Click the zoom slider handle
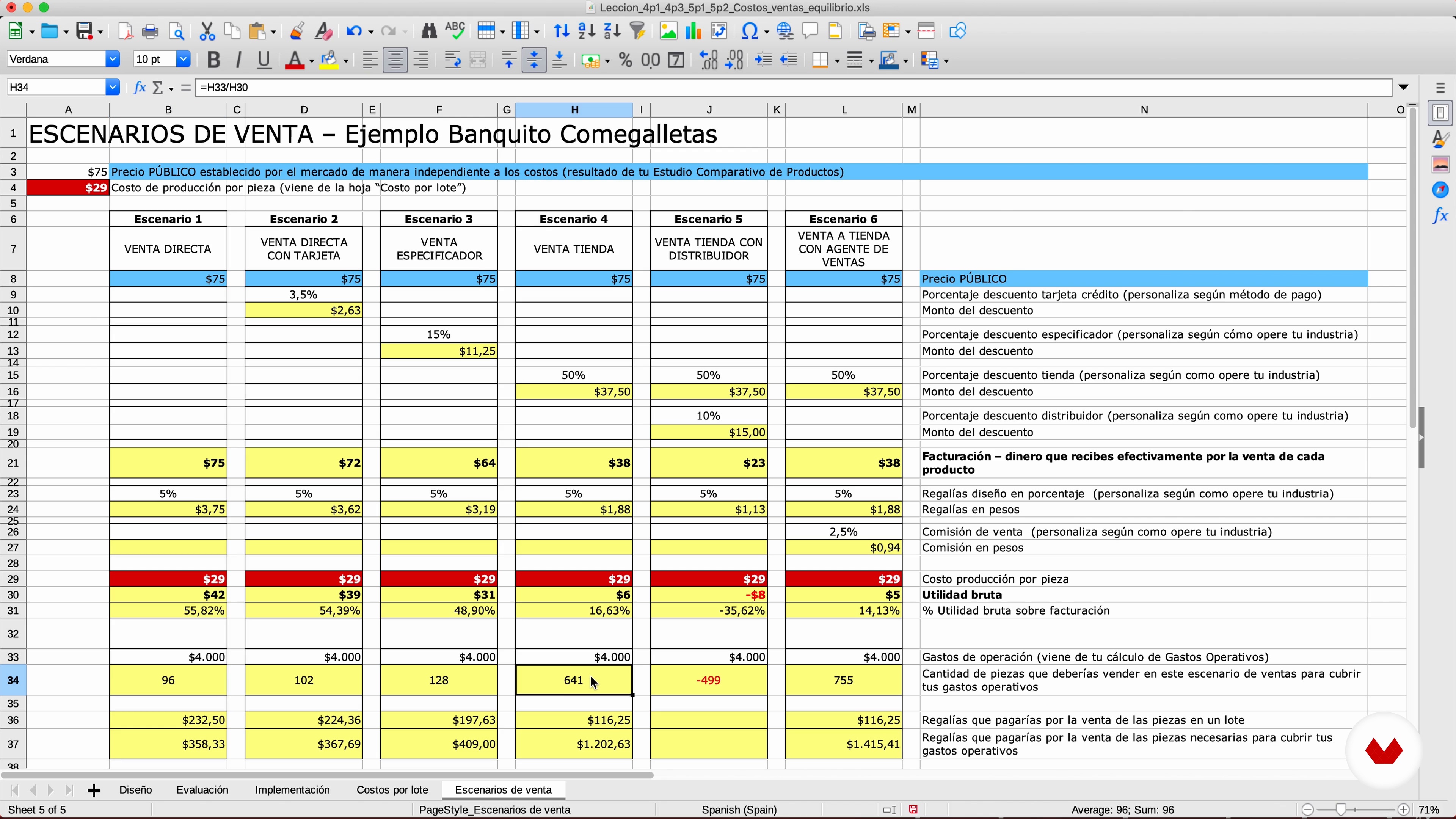 tap(1340, 810)
